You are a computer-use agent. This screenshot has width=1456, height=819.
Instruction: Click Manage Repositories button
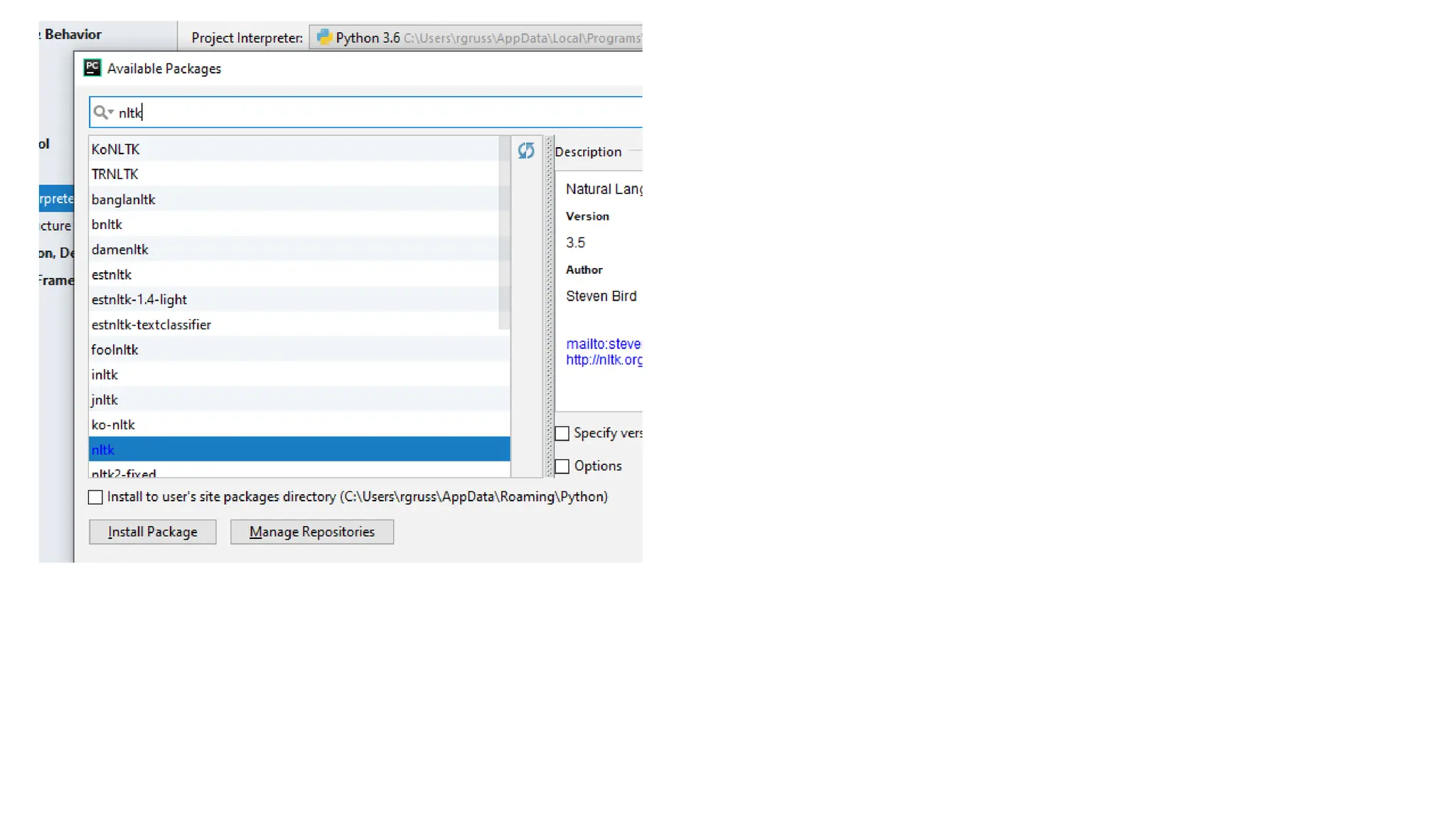point(311,532)
